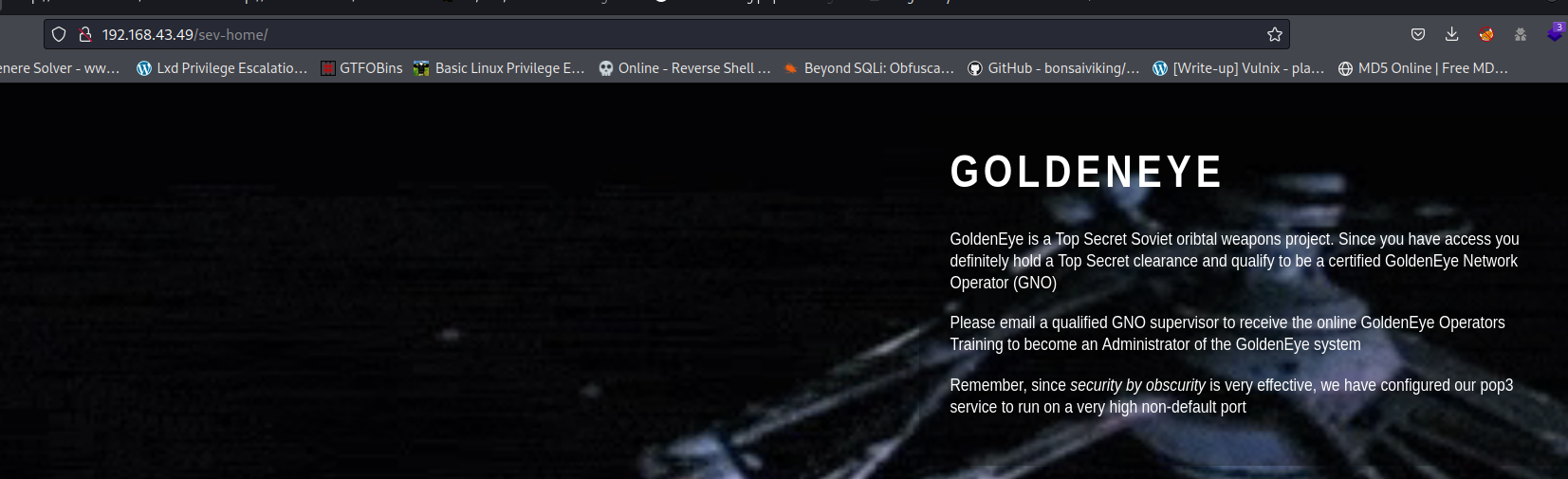Open the Downloads panel
The width and height of the screenshot is (1568, 479).
click(1451, 34)
